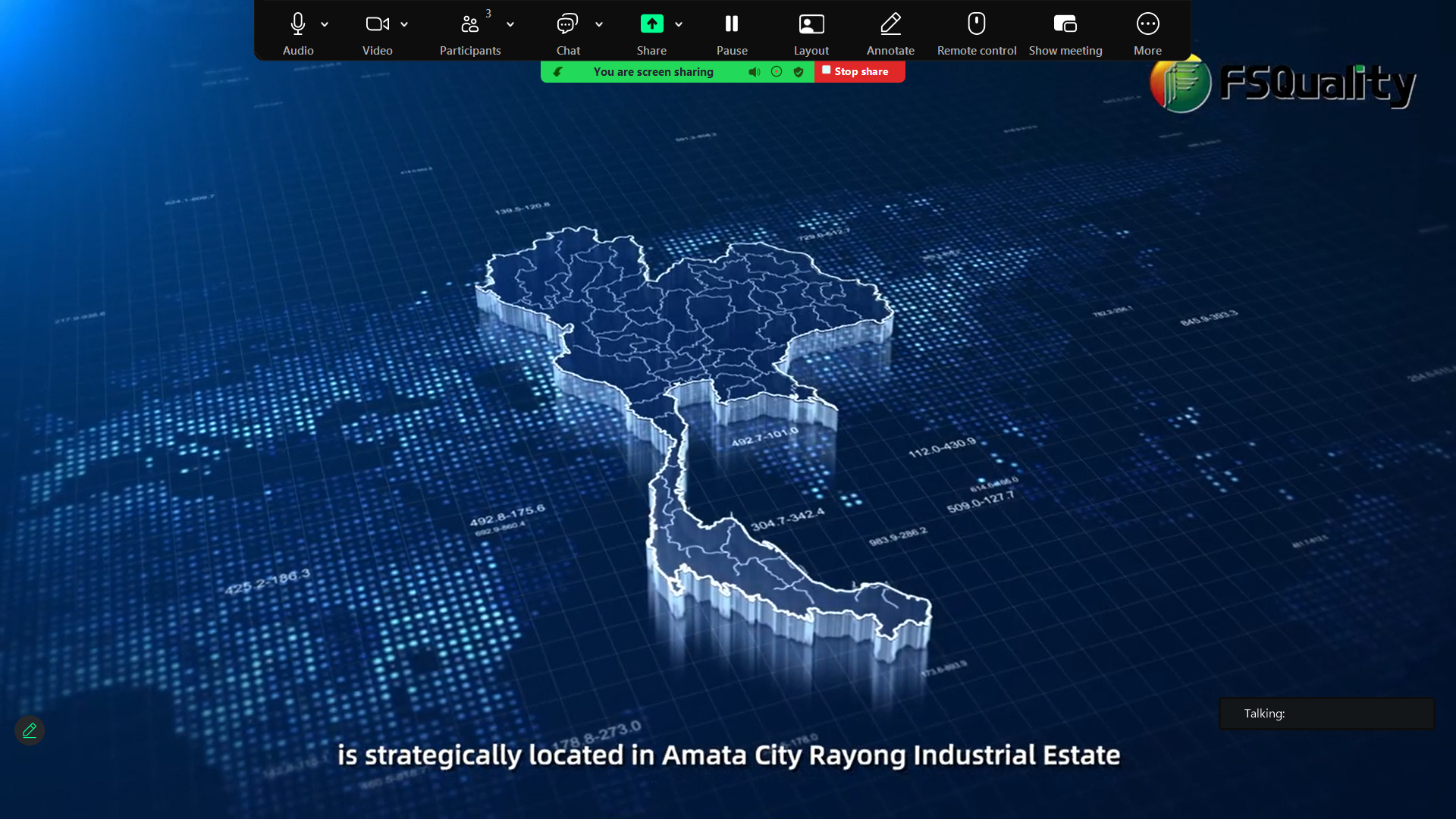Open the More options menu
1456x819 pixels.
1147,24
